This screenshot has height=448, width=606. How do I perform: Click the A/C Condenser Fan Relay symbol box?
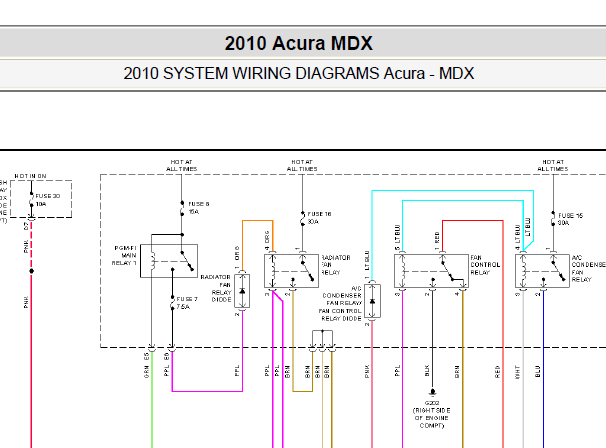[543, 271]
